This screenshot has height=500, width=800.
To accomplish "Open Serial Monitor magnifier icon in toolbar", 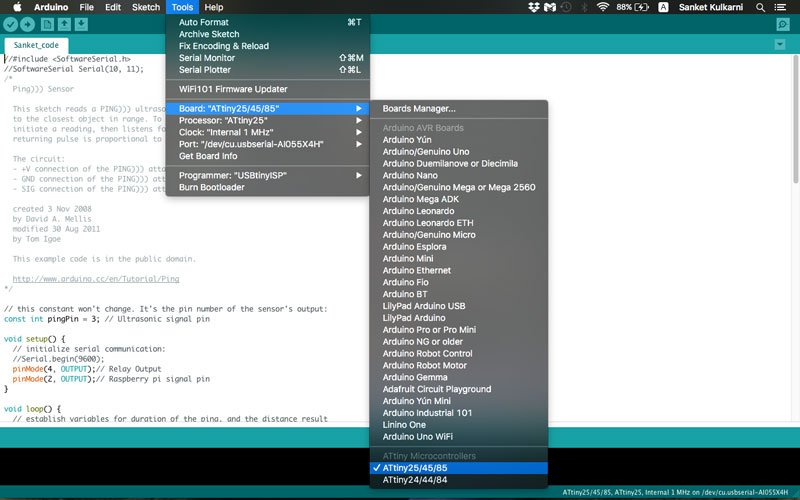I will 783,24.
